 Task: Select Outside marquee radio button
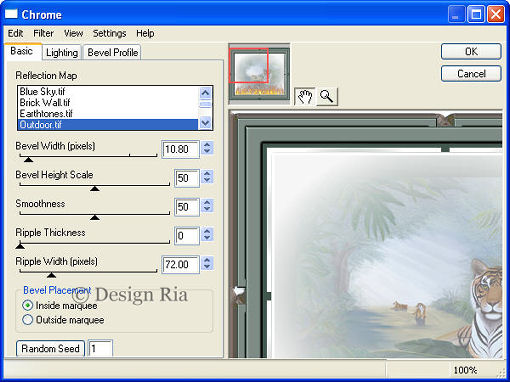point(27,320)
